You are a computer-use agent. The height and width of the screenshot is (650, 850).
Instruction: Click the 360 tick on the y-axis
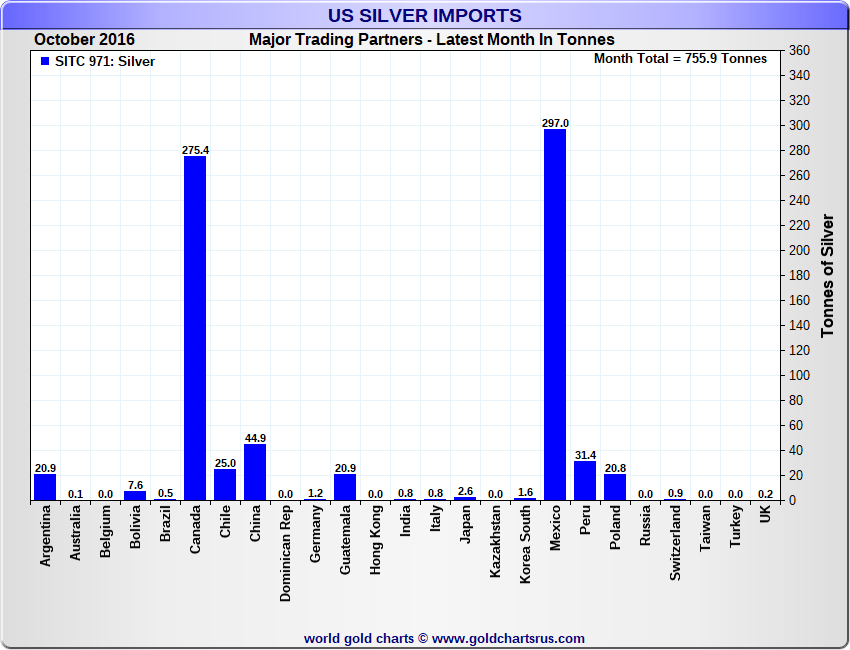pyautogui.click(x=799, y=51)
